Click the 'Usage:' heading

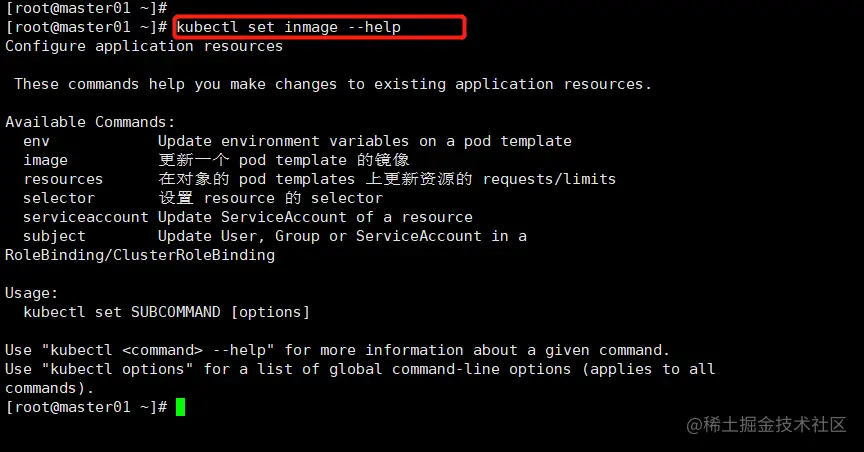point(31,293)
